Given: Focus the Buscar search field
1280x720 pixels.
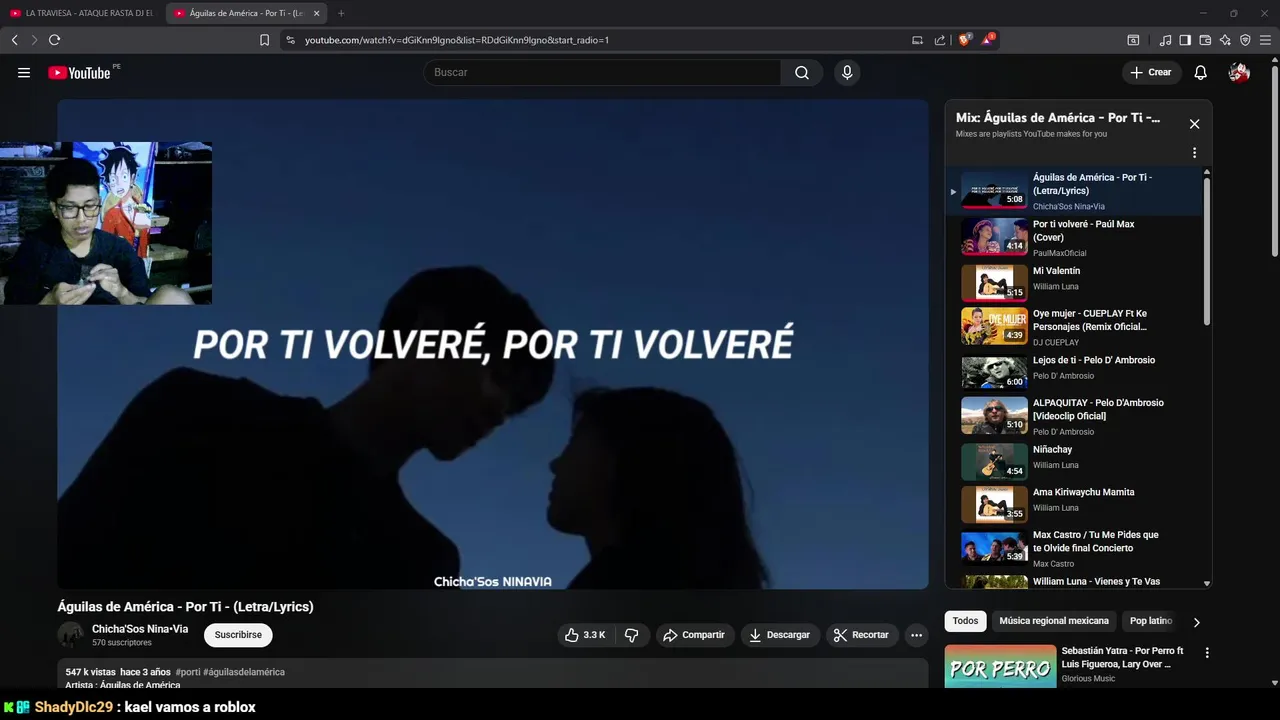Looking at the screenshot, I should pos(602,72).
